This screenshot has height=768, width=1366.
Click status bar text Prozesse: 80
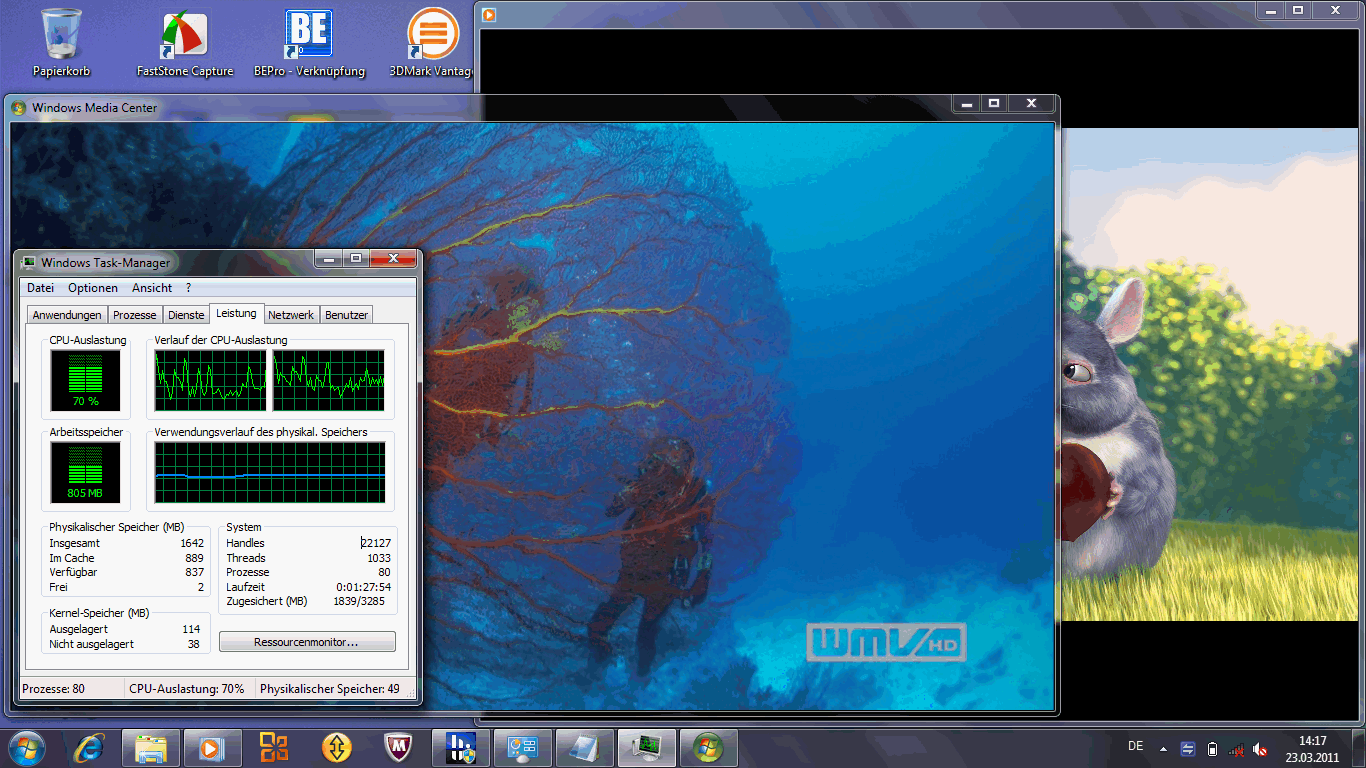click(54, 689)
